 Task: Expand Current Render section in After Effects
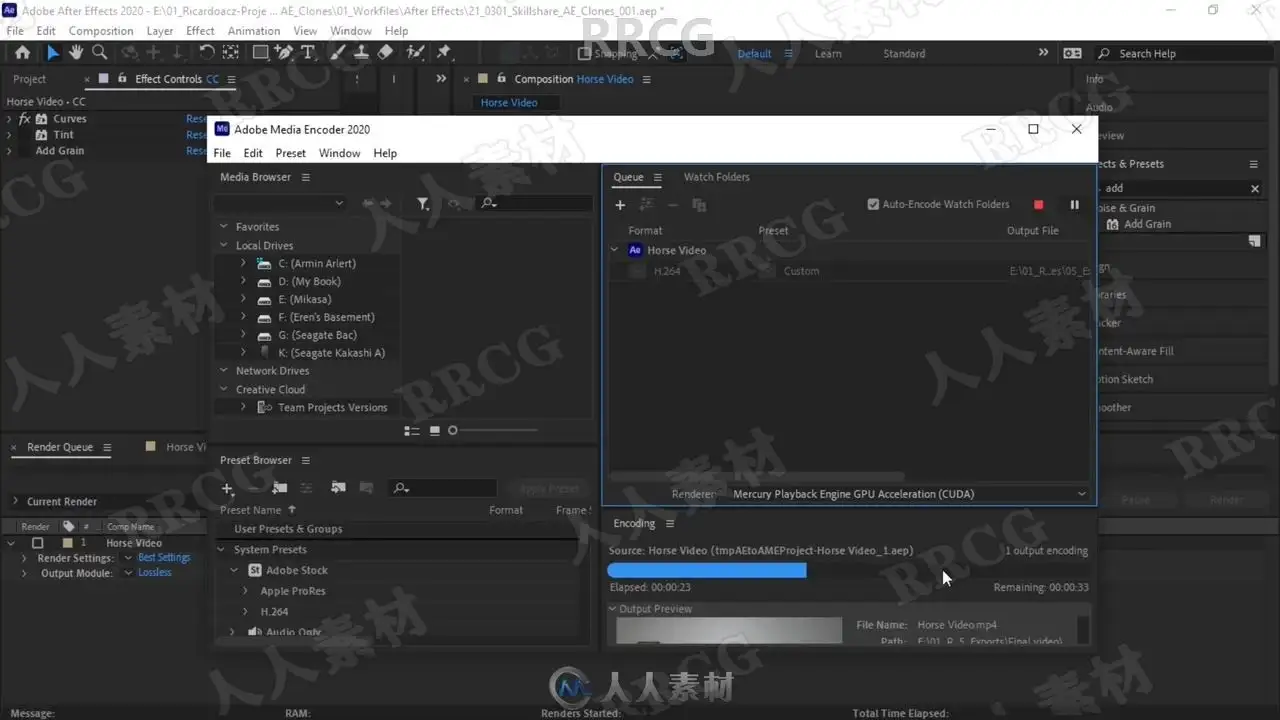pyautogui.click(x=15, y=502)
